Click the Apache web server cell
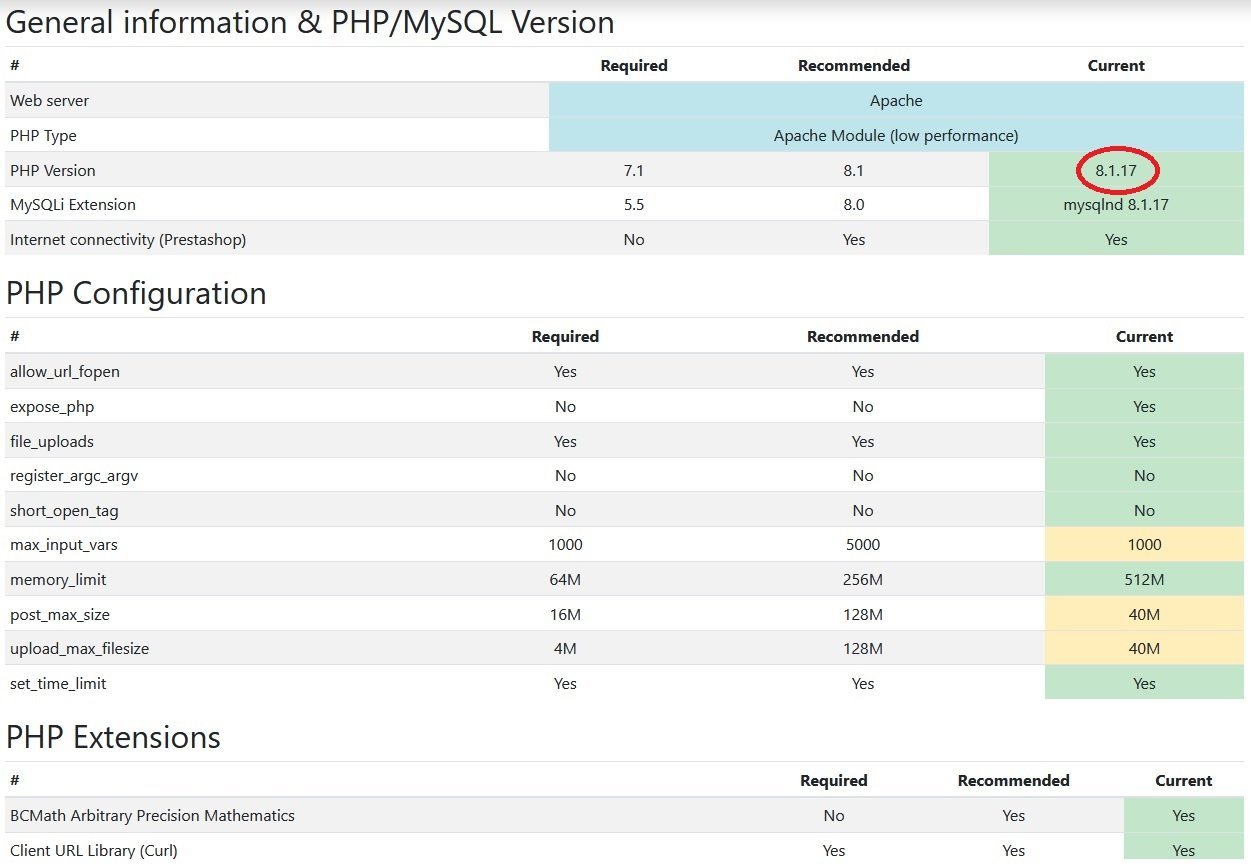1251x867 pixels. pos(895,101)
